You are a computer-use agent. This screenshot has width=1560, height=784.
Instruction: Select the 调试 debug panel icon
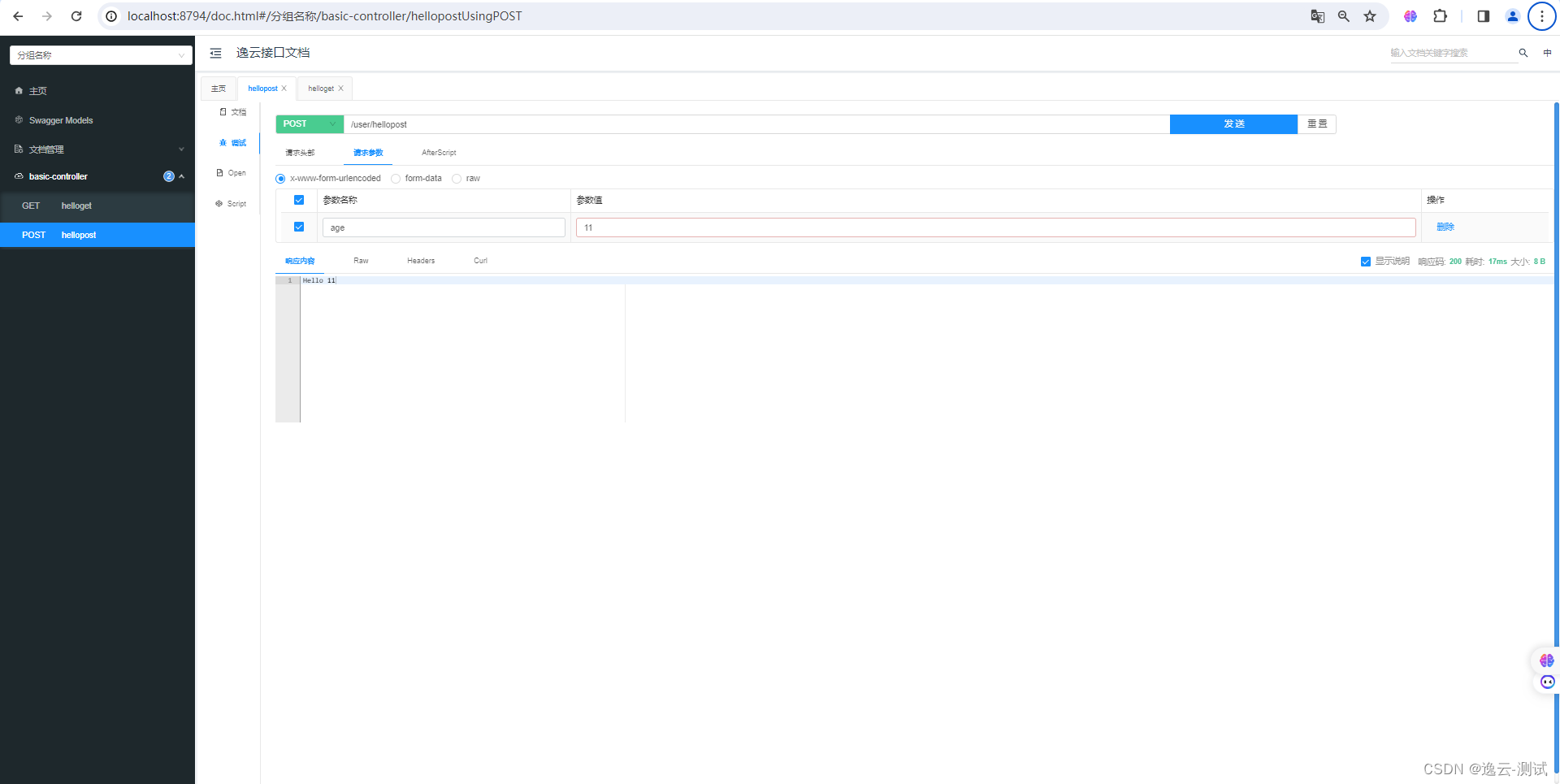point(232,142)
